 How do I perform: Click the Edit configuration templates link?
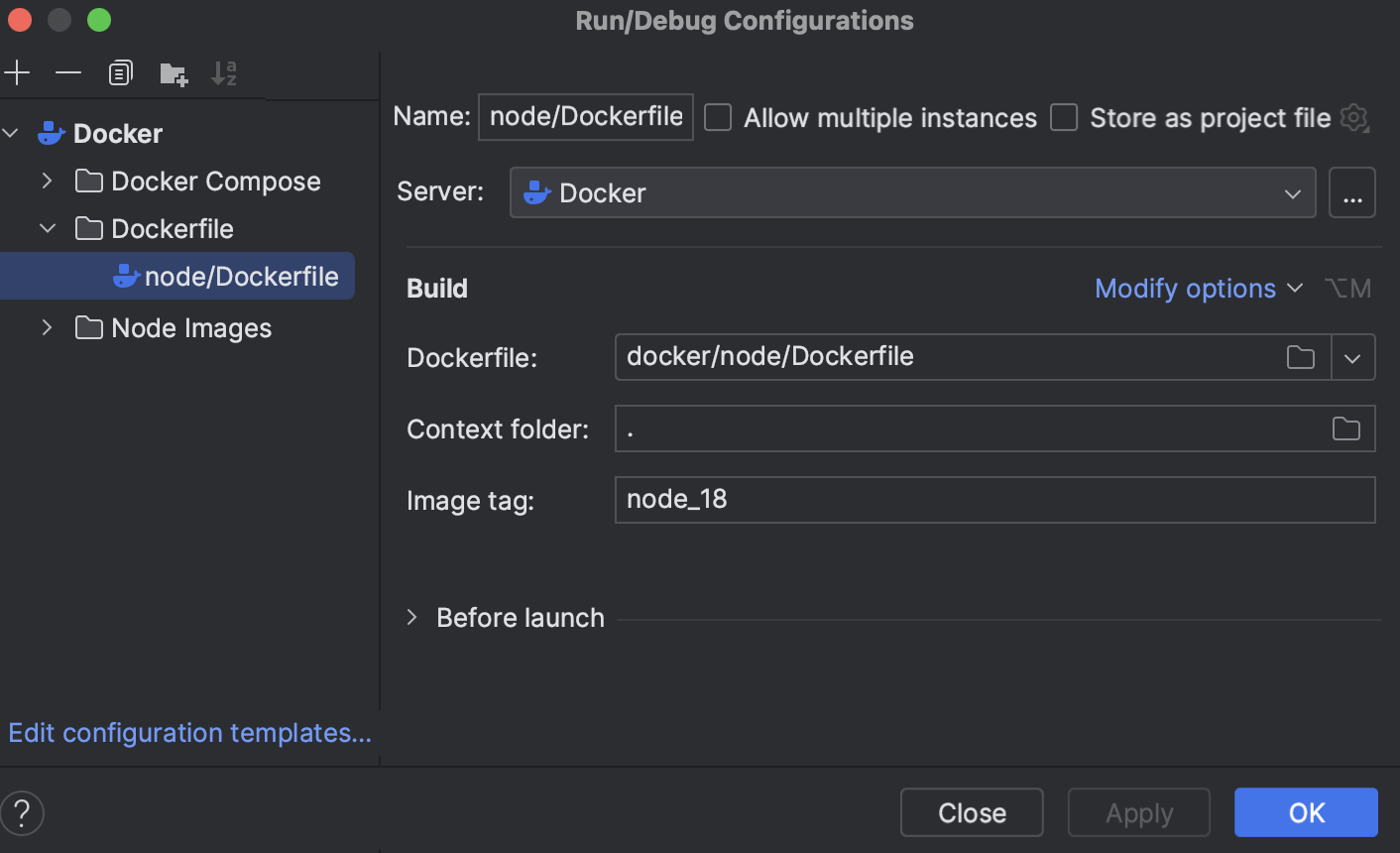coord(189,733)
